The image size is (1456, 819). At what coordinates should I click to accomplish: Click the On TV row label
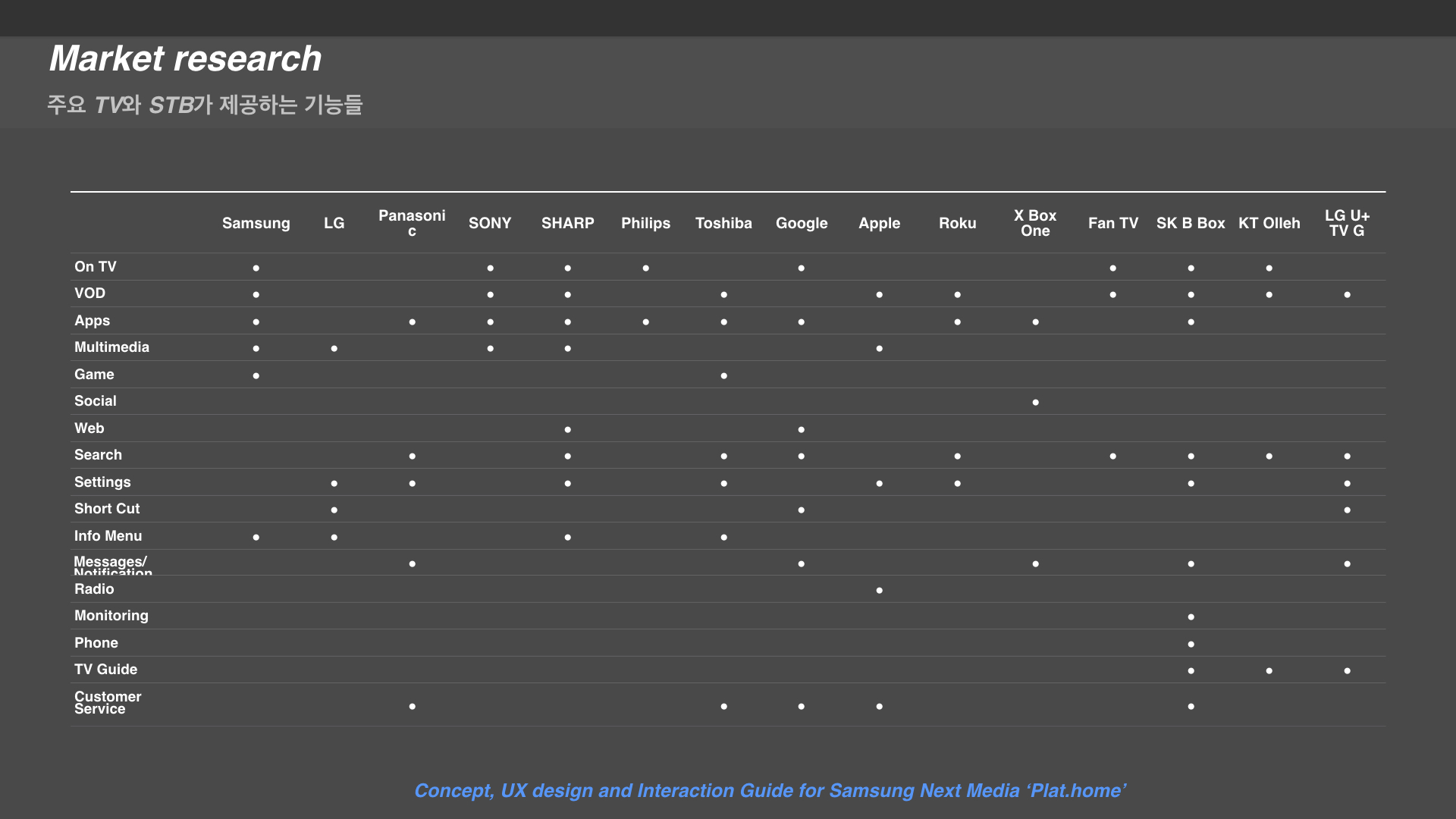(96, 266)
